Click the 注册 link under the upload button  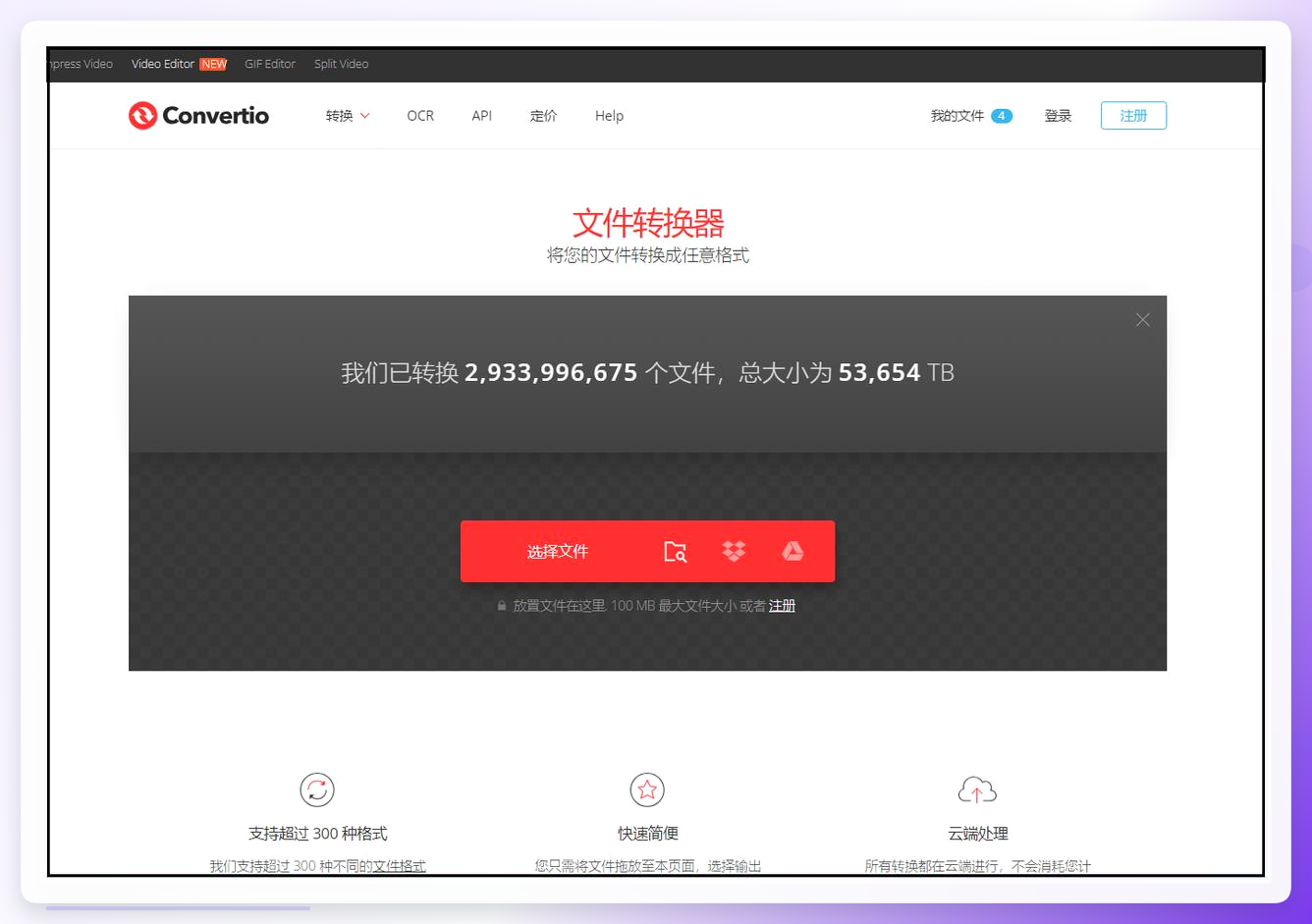pyautogui.click(x=782, y=606)
